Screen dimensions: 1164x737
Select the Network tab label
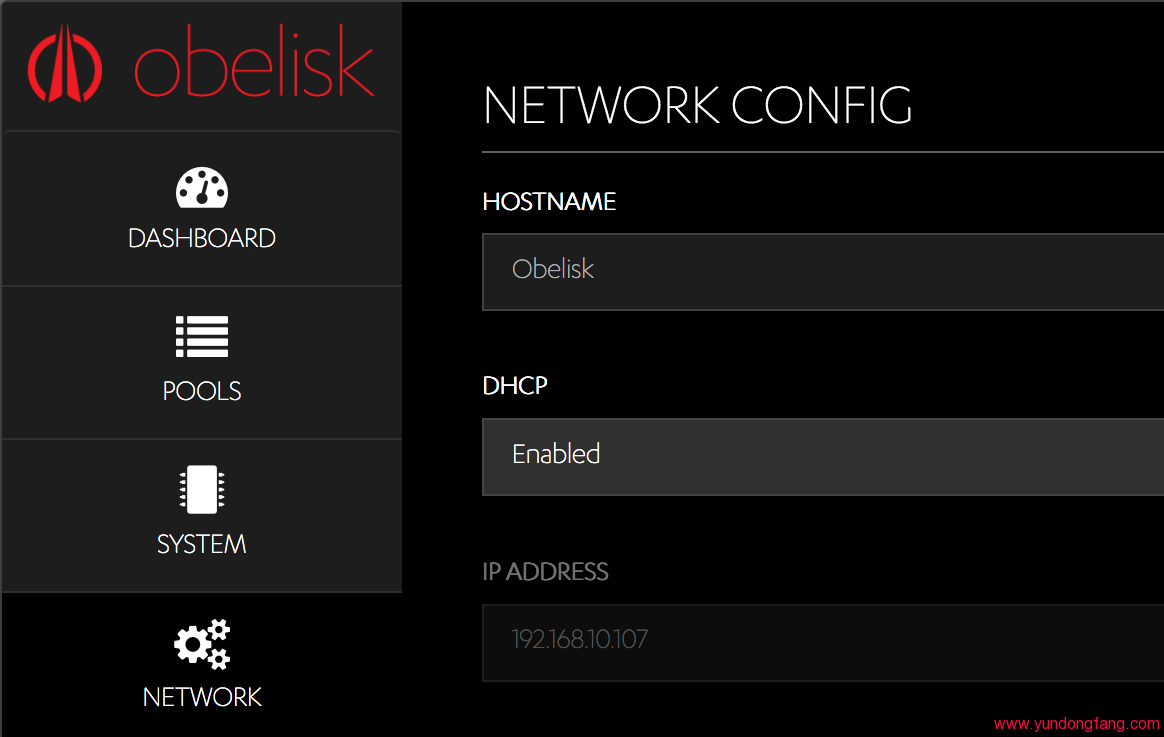(x=202, y=697)
